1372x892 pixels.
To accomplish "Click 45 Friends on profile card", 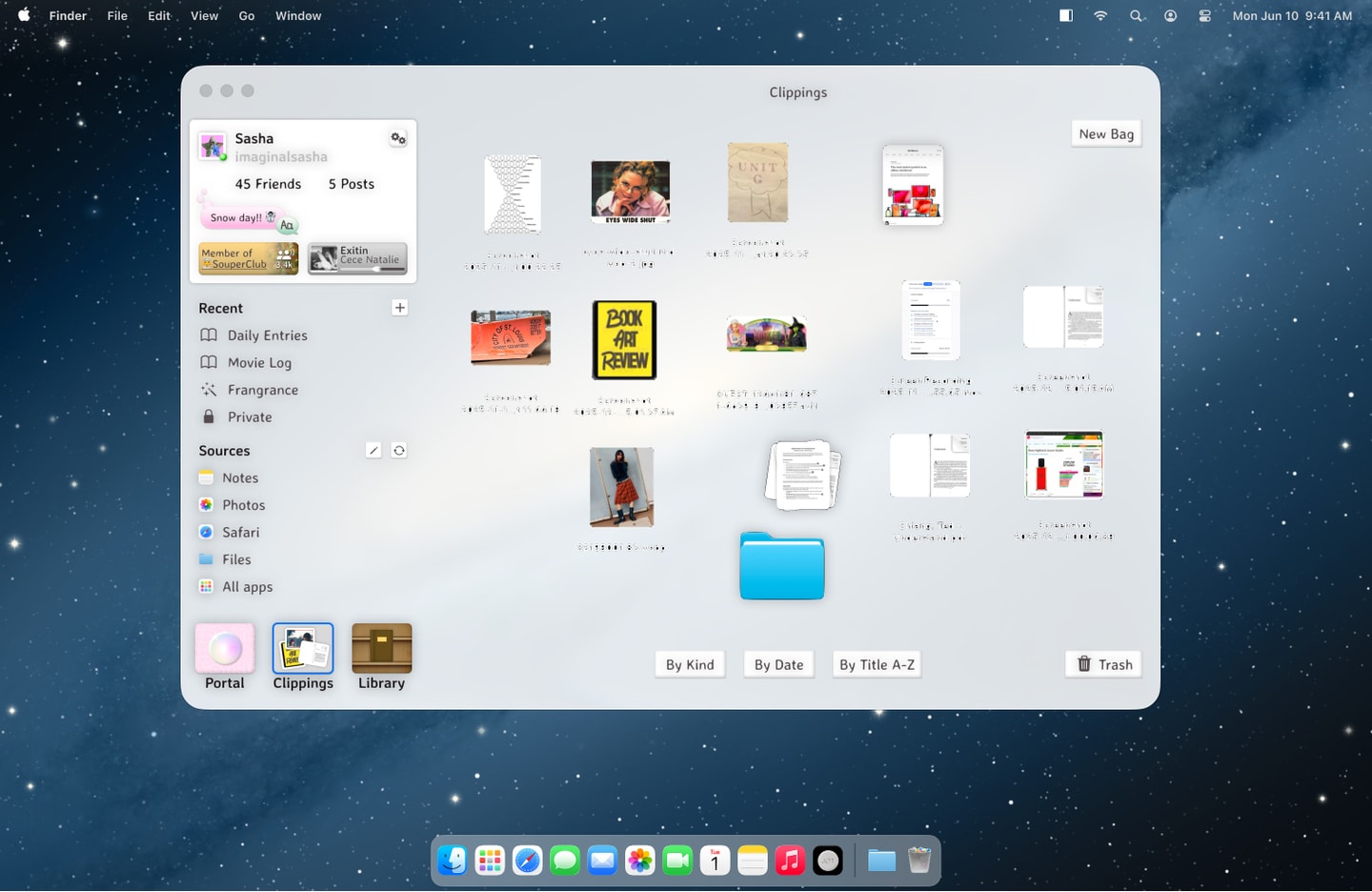I will pos(268,184).
